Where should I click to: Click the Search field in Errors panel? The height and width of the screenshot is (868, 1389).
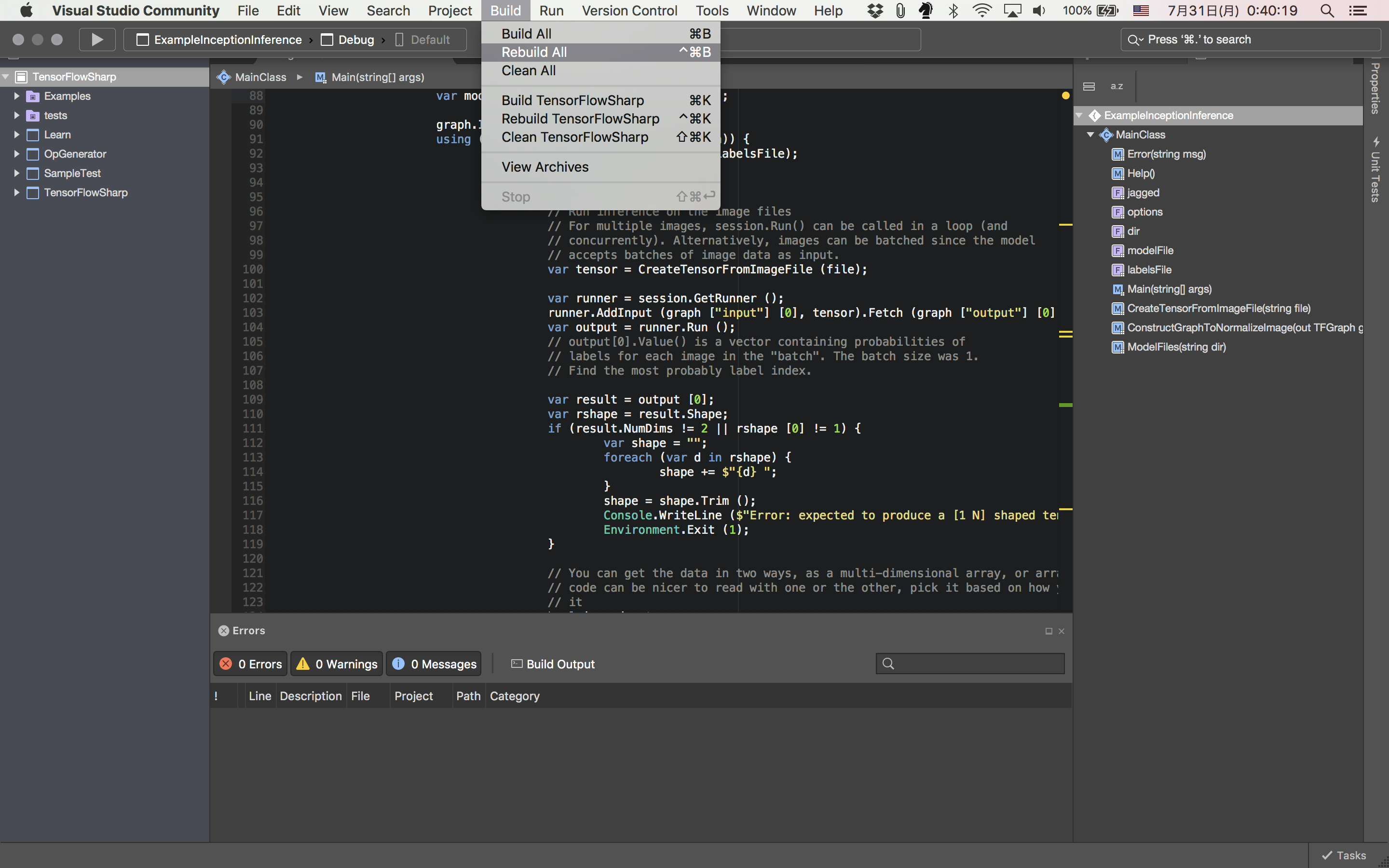click(969, 663)
